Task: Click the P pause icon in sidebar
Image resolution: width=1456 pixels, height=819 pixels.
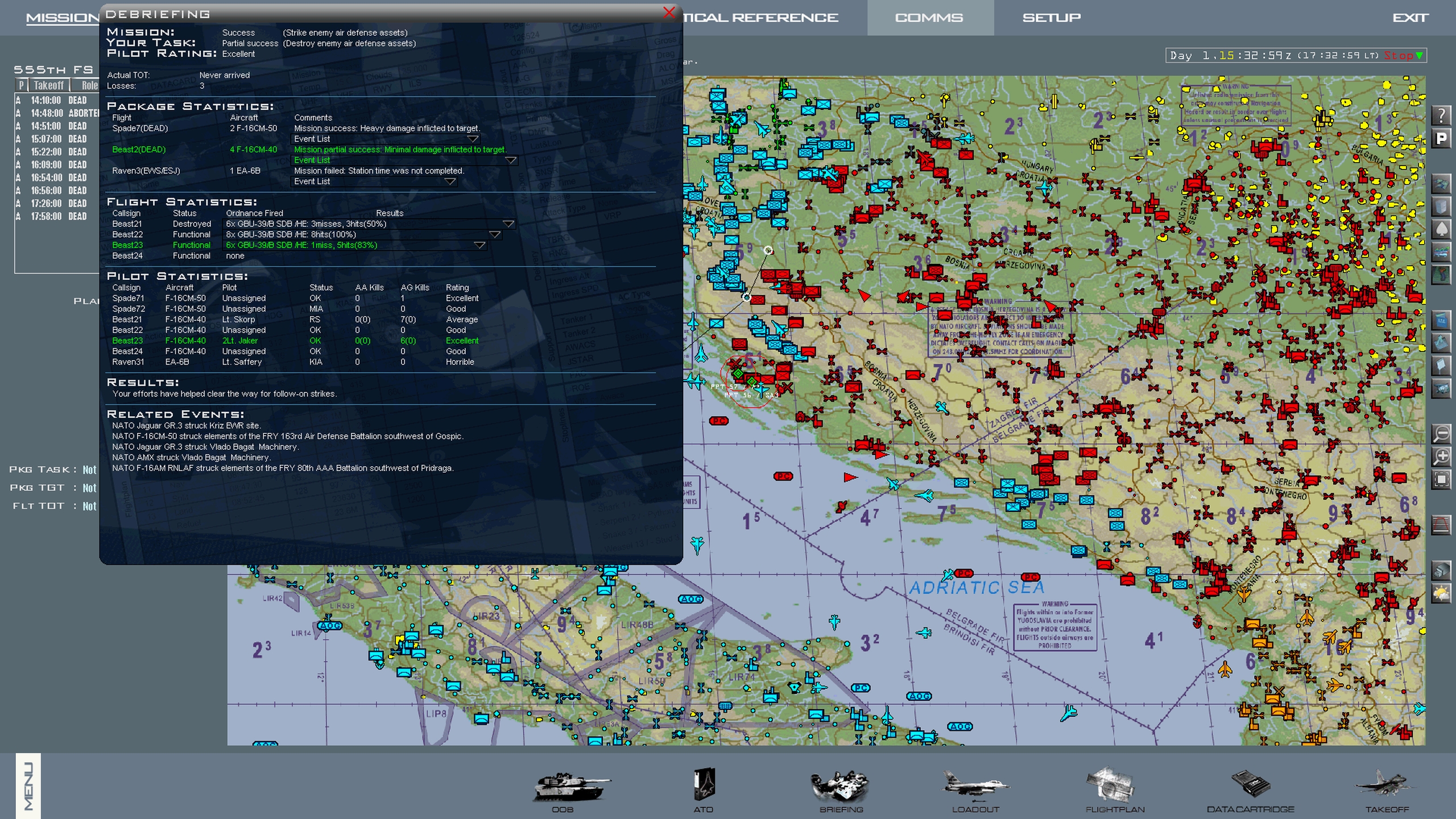Action: pyautogui.click(x=1441, y=139)
